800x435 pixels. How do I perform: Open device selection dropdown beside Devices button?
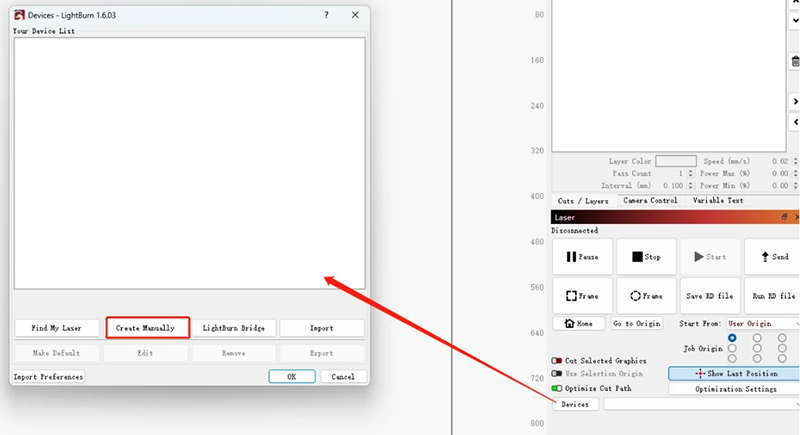click(x=702, y=404)
